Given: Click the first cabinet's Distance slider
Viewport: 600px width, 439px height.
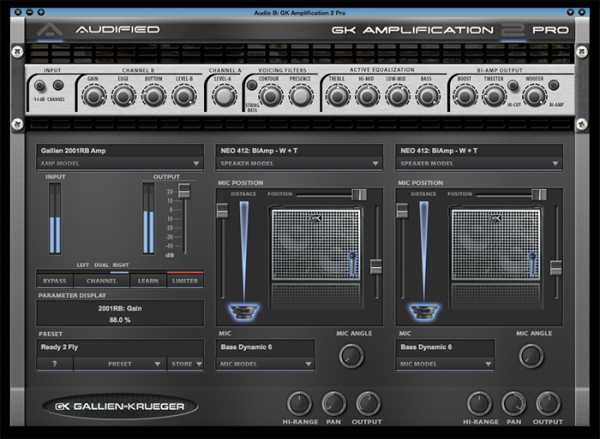Looking at the screenshot, I should pos(222,211).
